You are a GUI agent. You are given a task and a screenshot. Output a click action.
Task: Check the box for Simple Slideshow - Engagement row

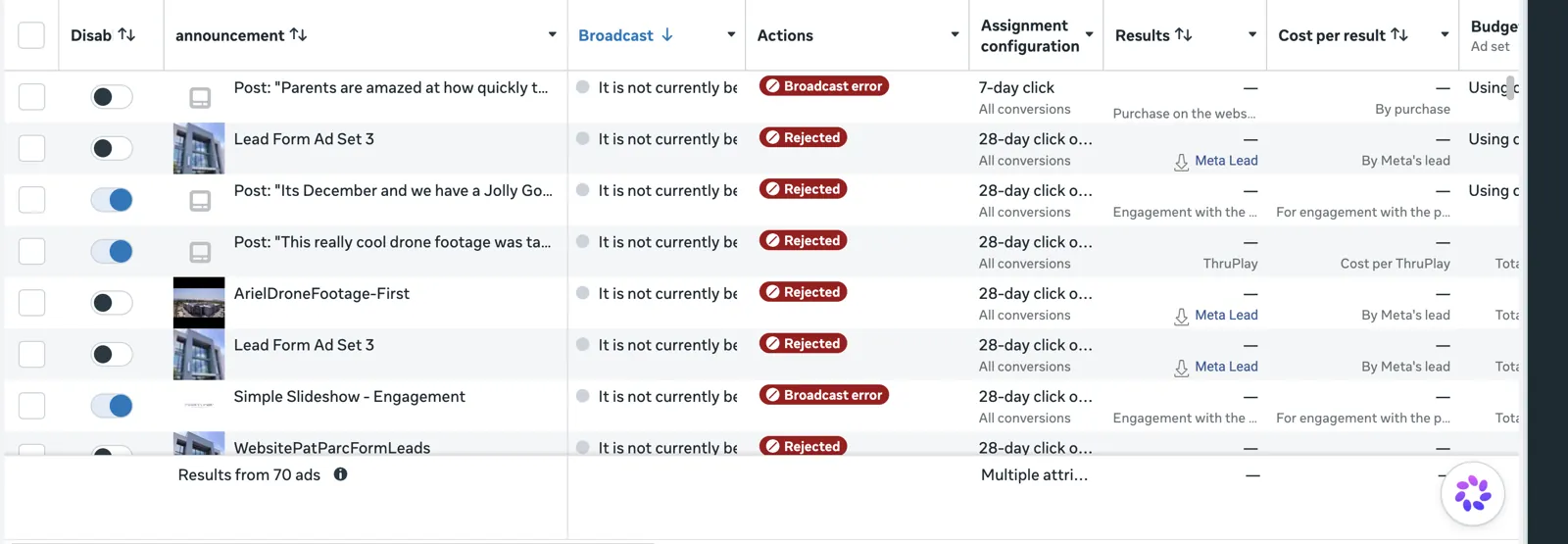pos(31,406)
